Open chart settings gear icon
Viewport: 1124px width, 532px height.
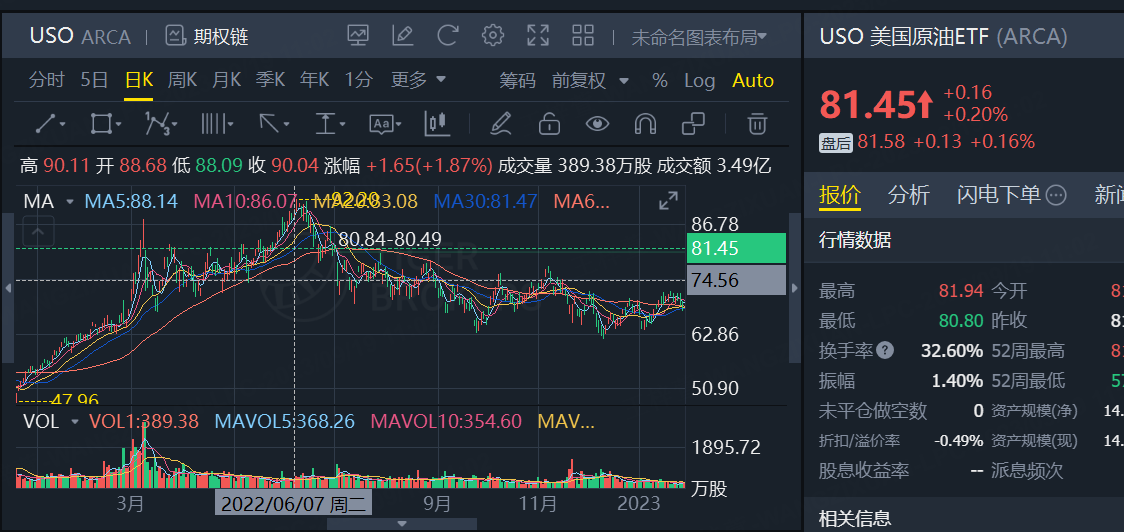click(493, 35)
